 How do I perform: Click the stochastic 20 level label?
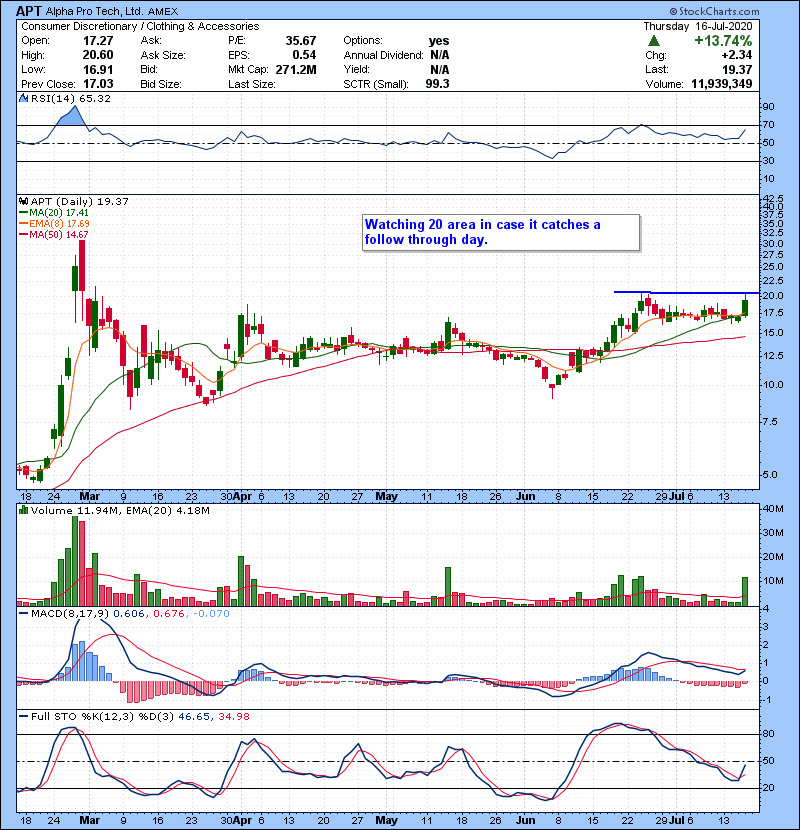click(768, 788)
